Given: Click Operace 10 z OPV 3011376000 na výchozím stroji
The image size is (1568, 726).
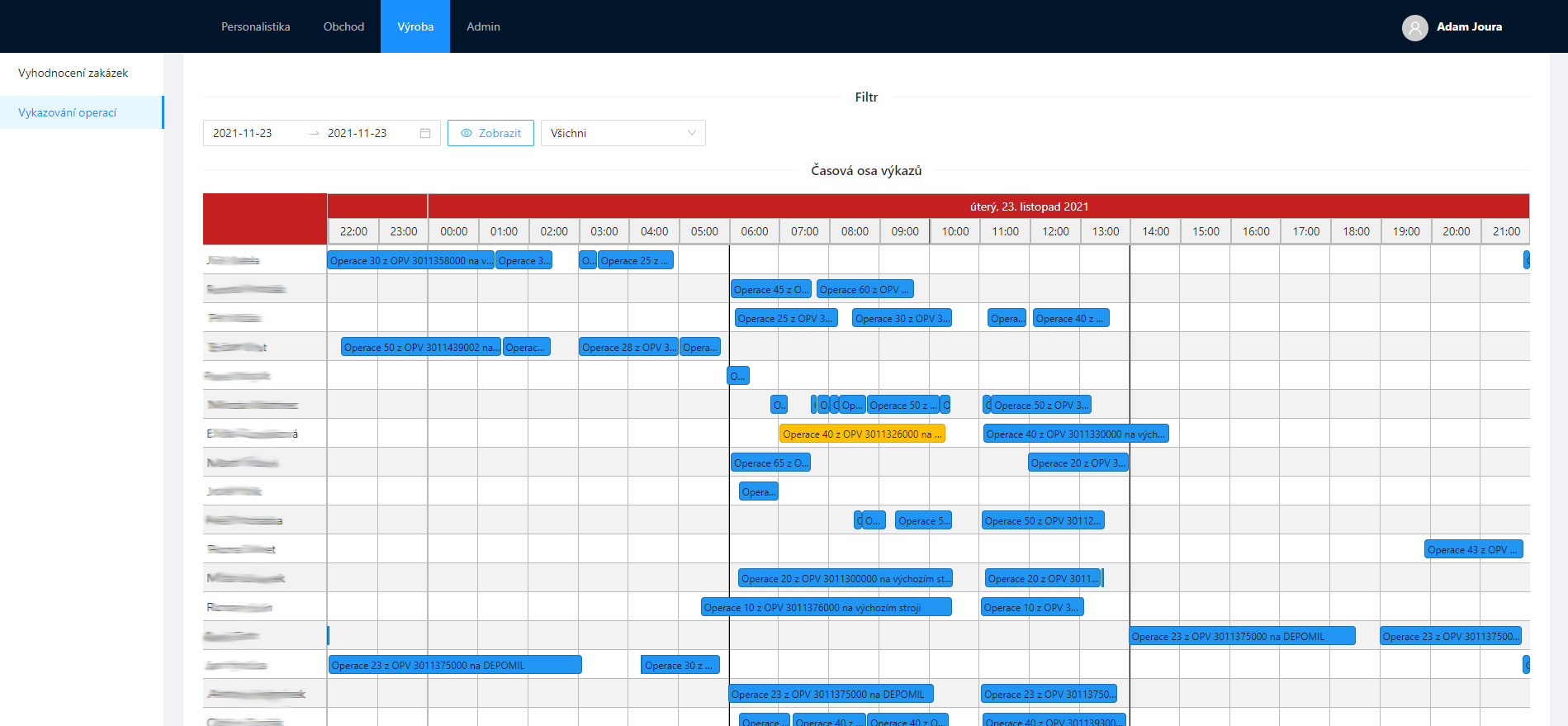Looking at the screenshot, I should click(826, 607).
